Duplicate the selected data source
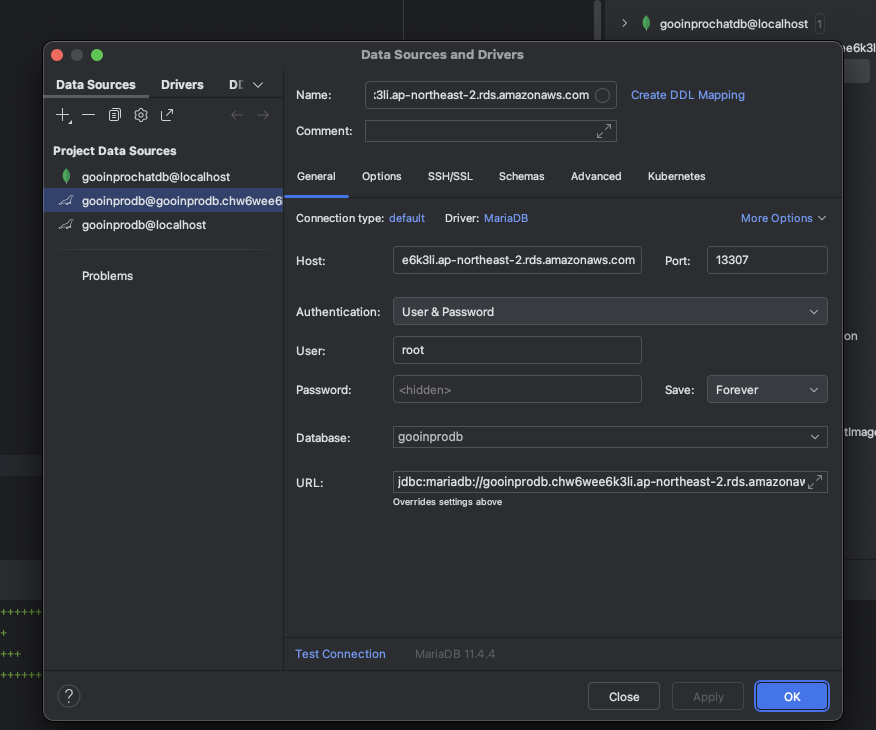Screen dimensions: 876x730 (x=115, y=115)
